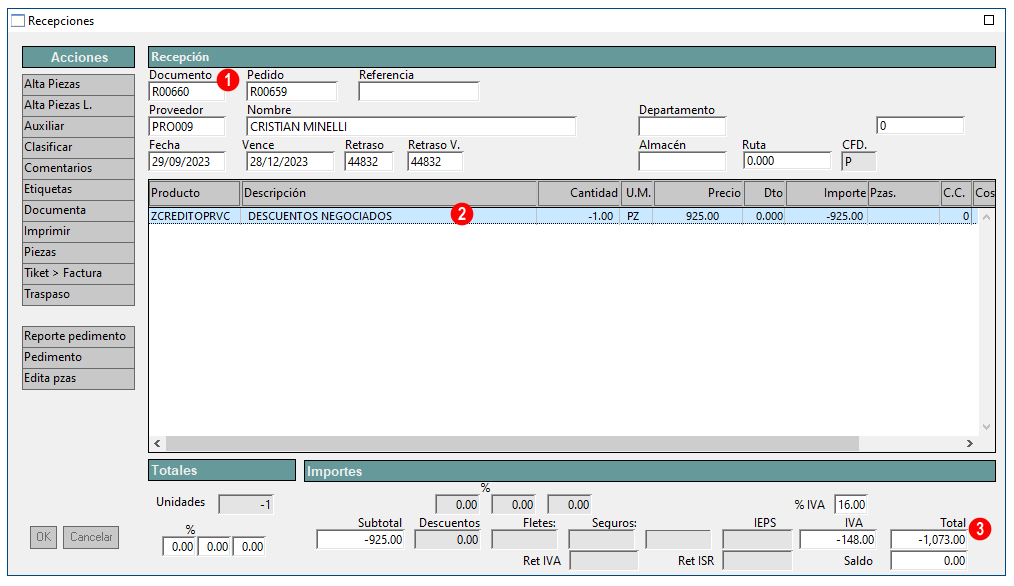Image resolution: width=1014 pixels, height=586 pixels.
Task: Click Imprimir to print the reception
Action: 78,231
